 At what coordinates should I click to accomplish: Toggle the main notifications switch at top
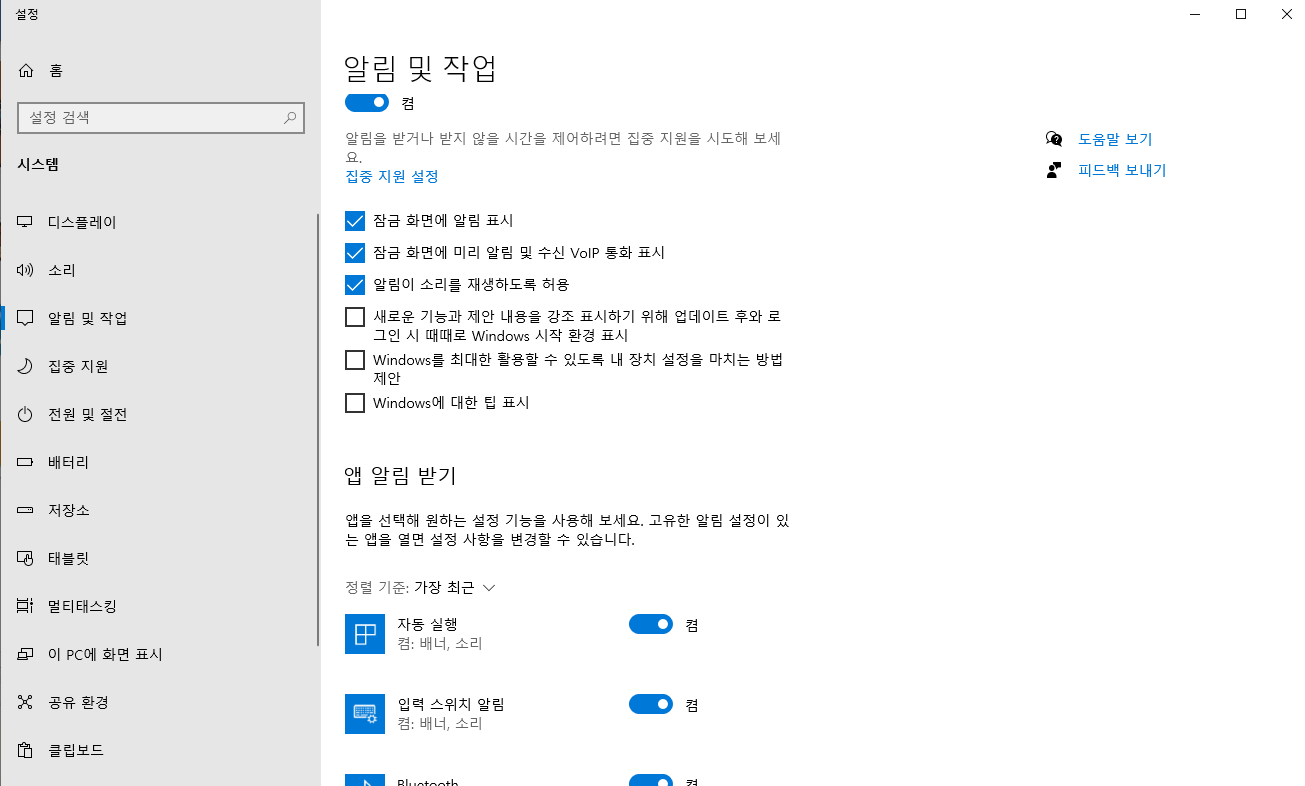point(367,102)
